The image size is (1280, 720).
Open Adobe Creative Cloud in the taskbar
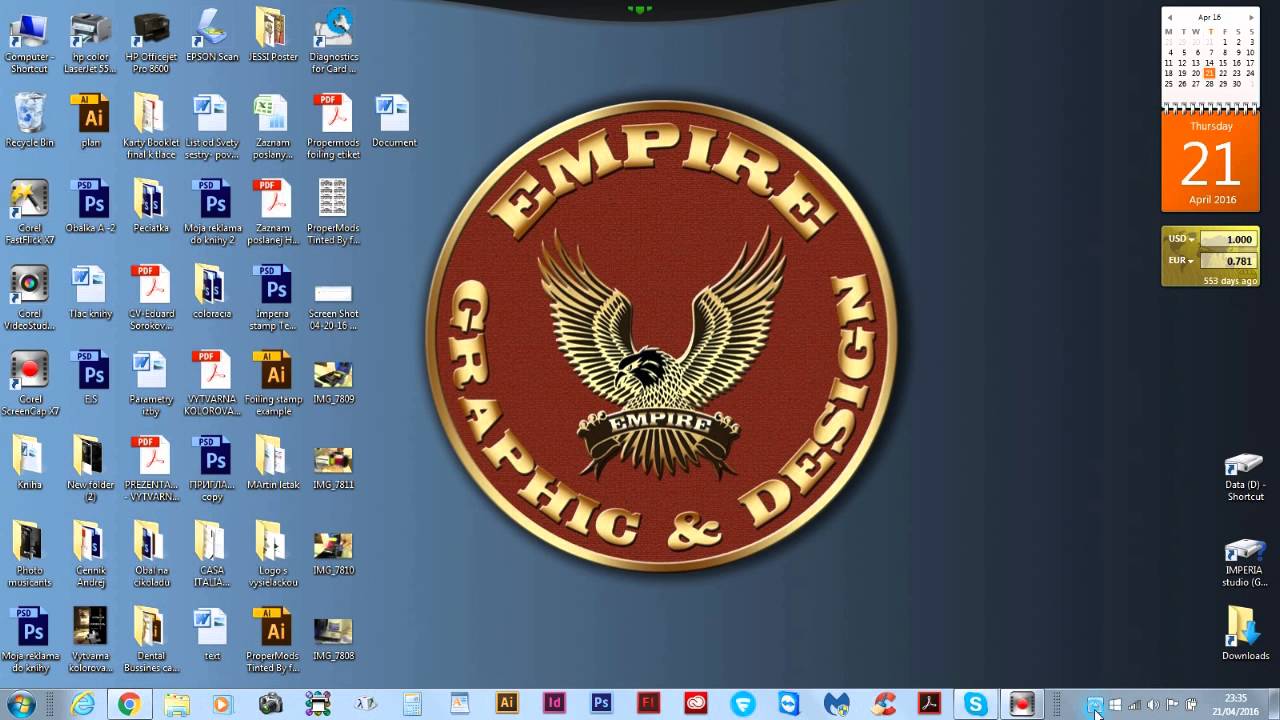(x=695, y=704)
